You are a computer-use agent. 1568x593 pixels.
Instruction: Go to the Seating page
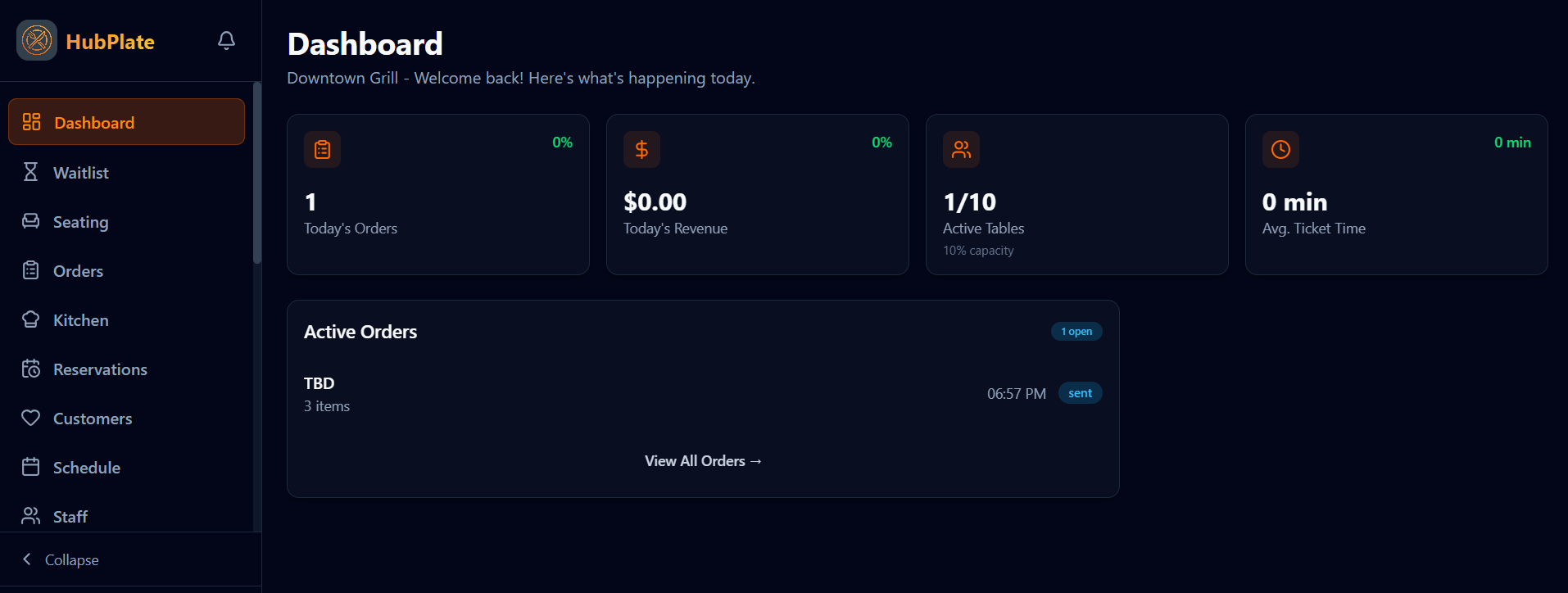pyautogui.click(x=80, y=222)
